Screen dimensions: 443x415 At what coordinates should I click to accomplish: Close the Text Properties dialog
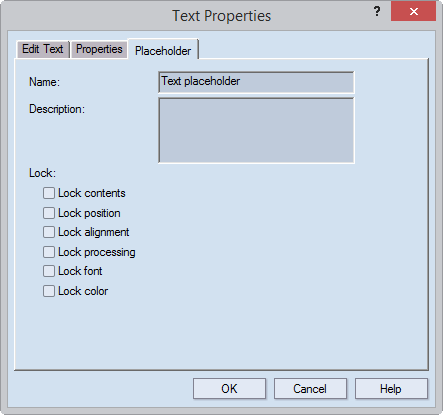[413, 12]
